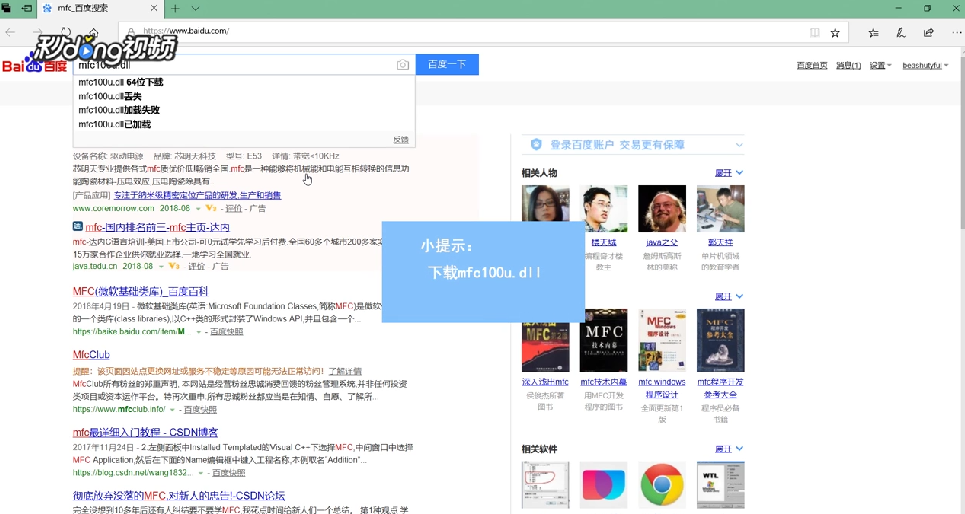Click the lock icon in address bar

(x=131, y=31)
